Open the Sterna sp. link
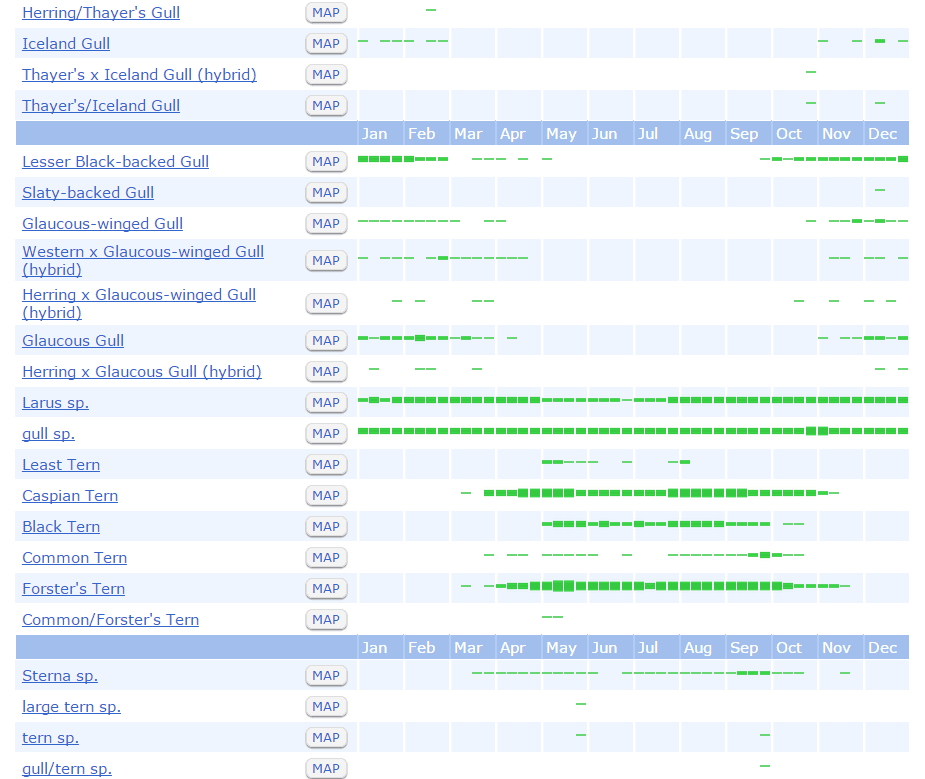The height and width of the screenshot is (779, 925). pos(60,676)
